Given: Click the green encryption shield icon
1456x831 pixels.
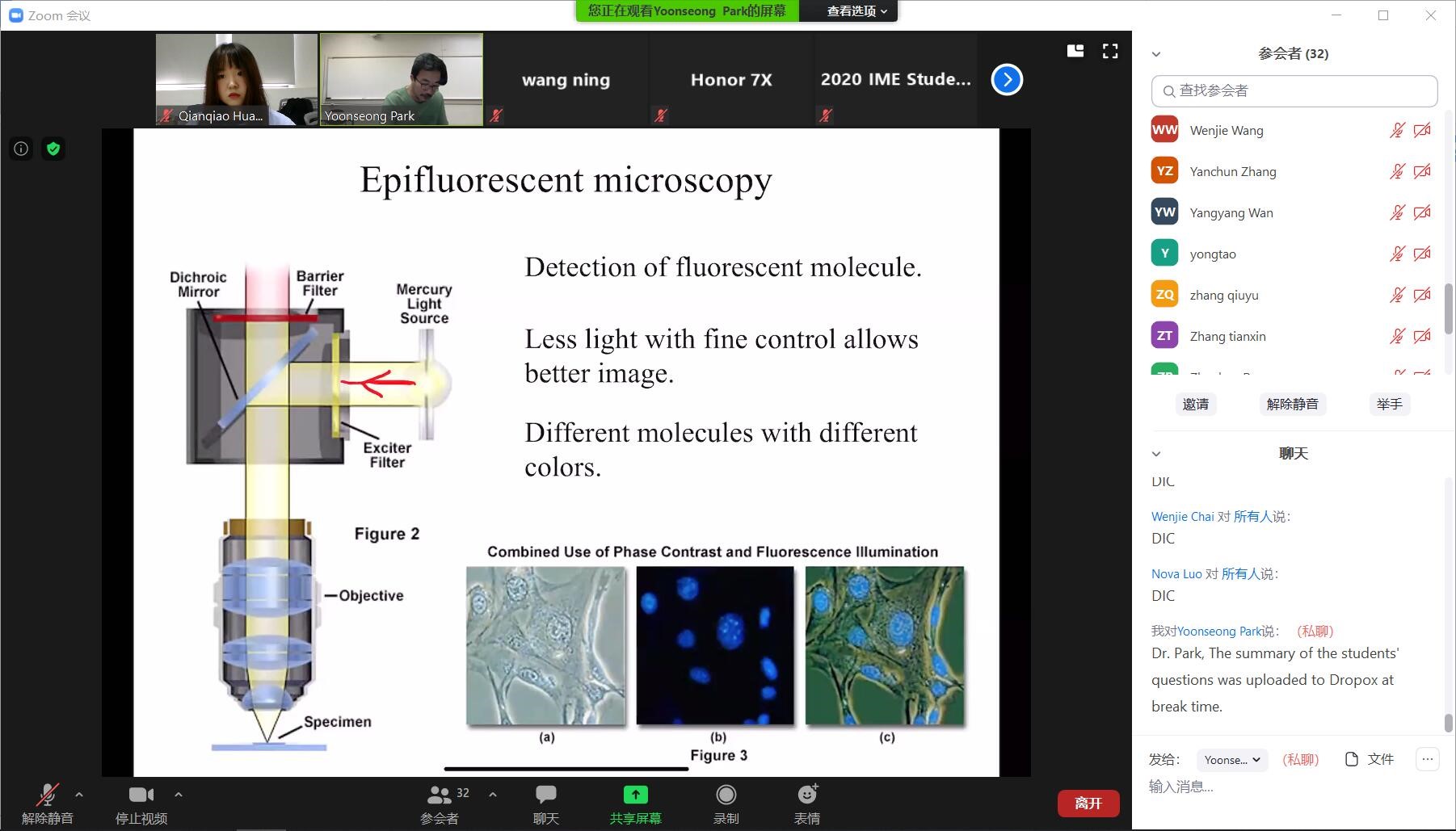Looking at the screenshot, I should click(53, 149).
